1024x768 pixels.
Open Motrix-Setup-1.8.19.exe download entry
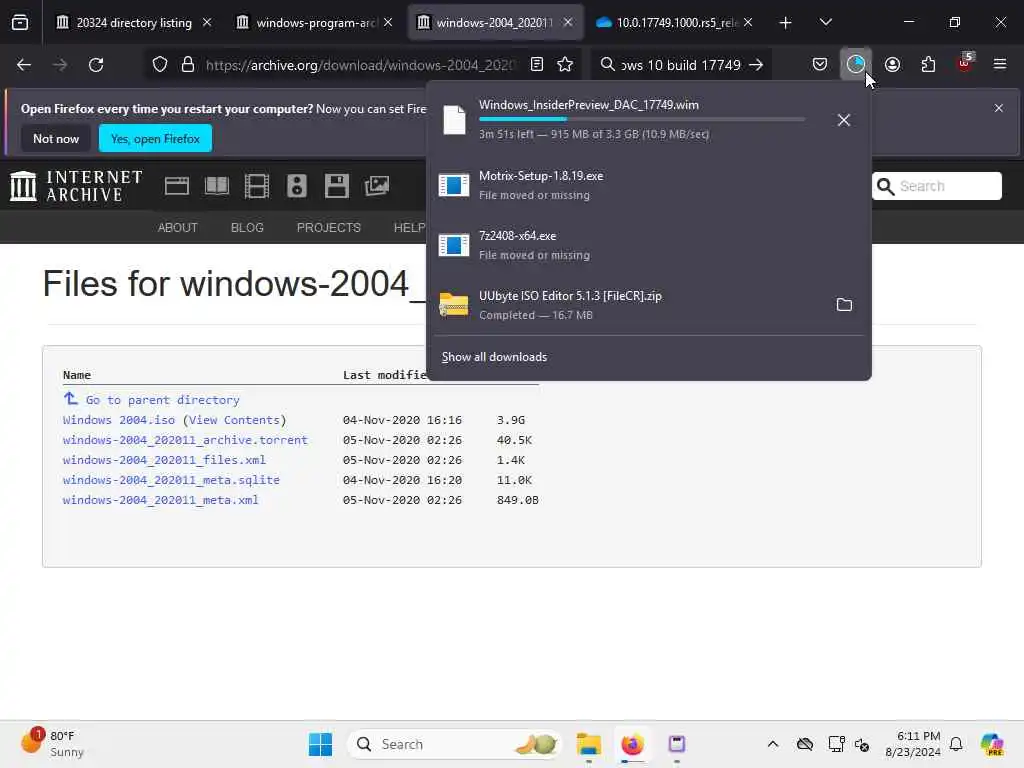648,185
